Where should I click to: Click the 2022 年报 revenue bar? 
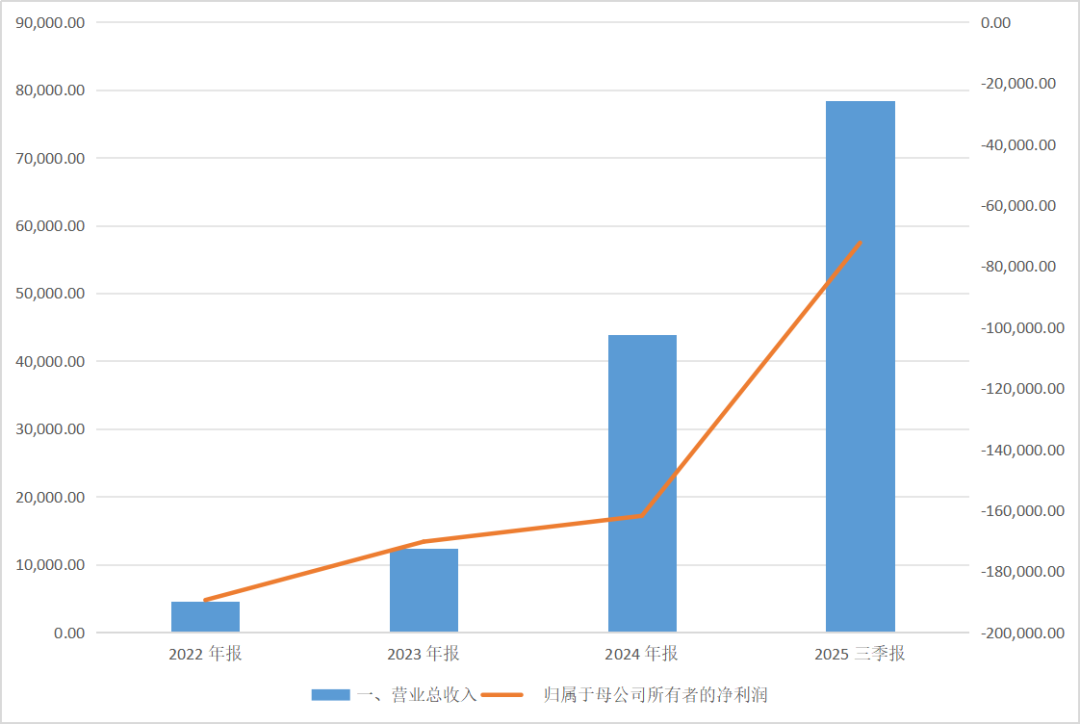pyautogui.click(x=205, y=617)
